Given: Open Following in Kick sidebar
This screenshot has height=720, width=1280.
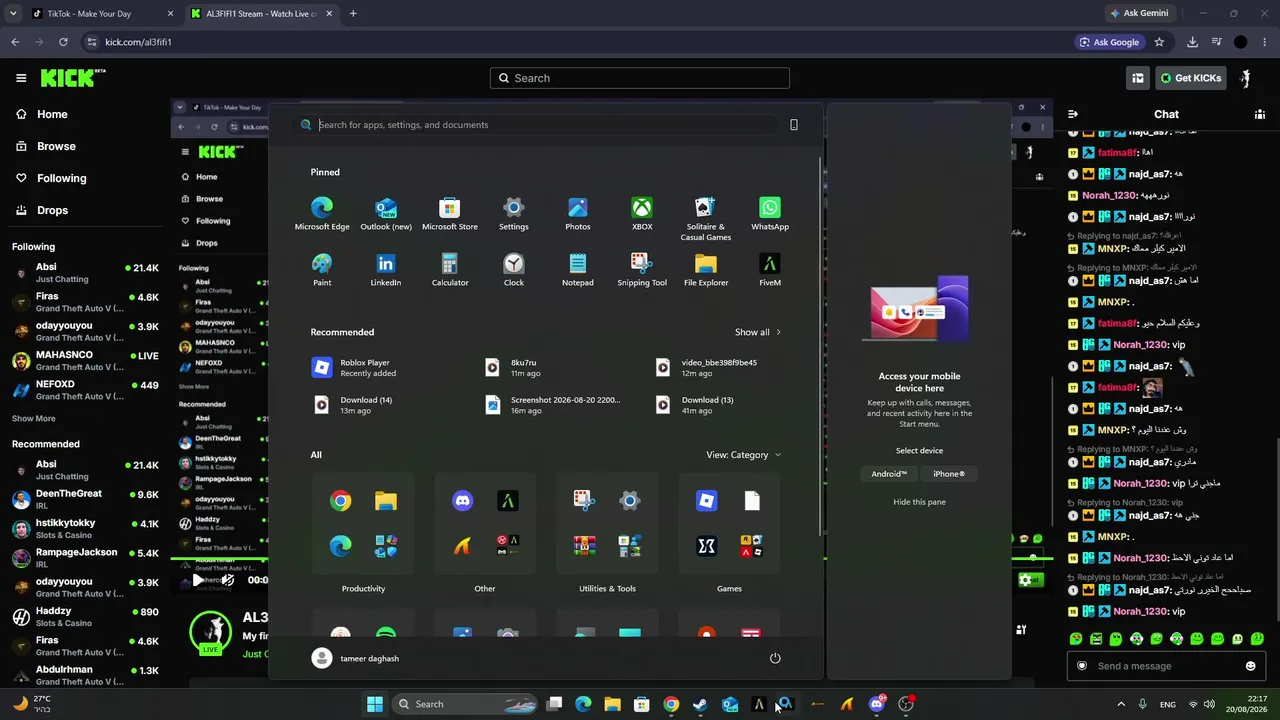Looking at the screenshot, I should pyautogui.click(x=51, y=178).
